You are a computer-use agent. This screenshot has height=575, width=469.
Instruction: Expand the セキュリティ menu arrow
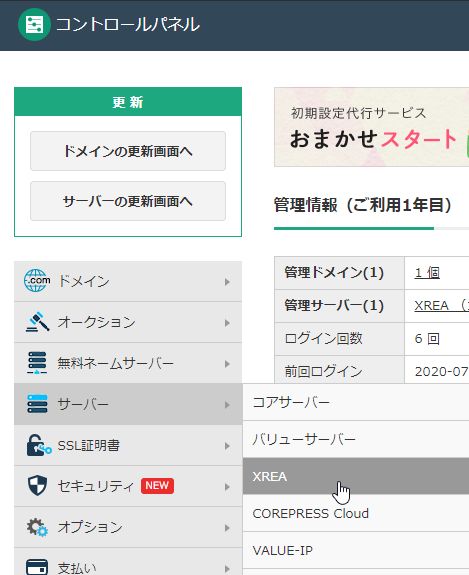pos(227,487)
